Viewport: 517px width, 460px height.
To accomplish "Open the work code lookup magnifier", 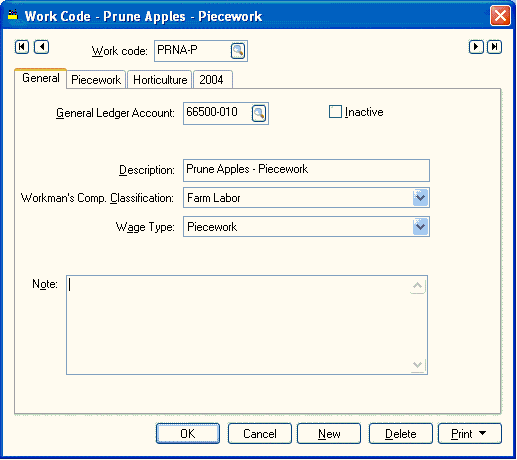I will click(238, 51).
